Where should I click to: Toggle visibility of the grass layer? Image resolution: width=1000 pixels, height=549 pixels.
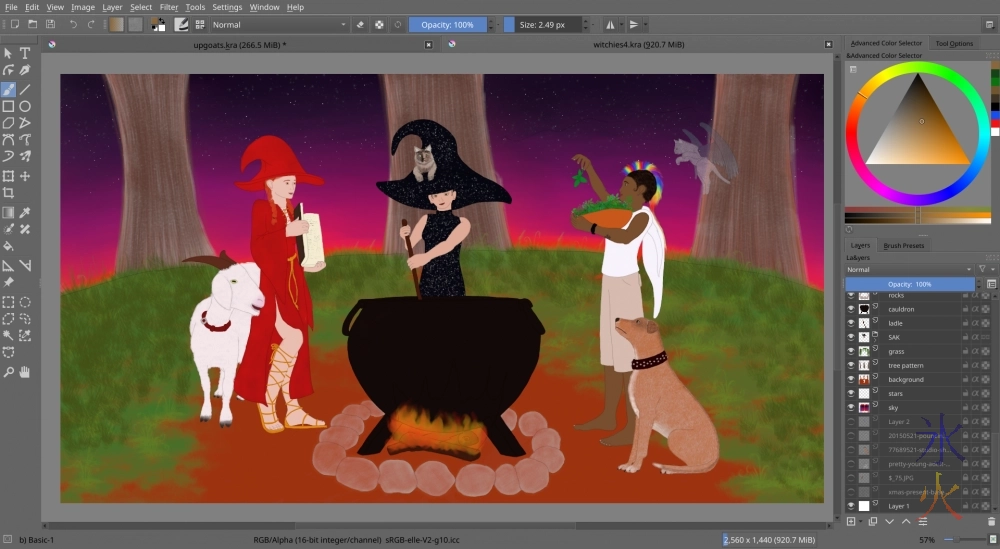(x=851, y=351)
